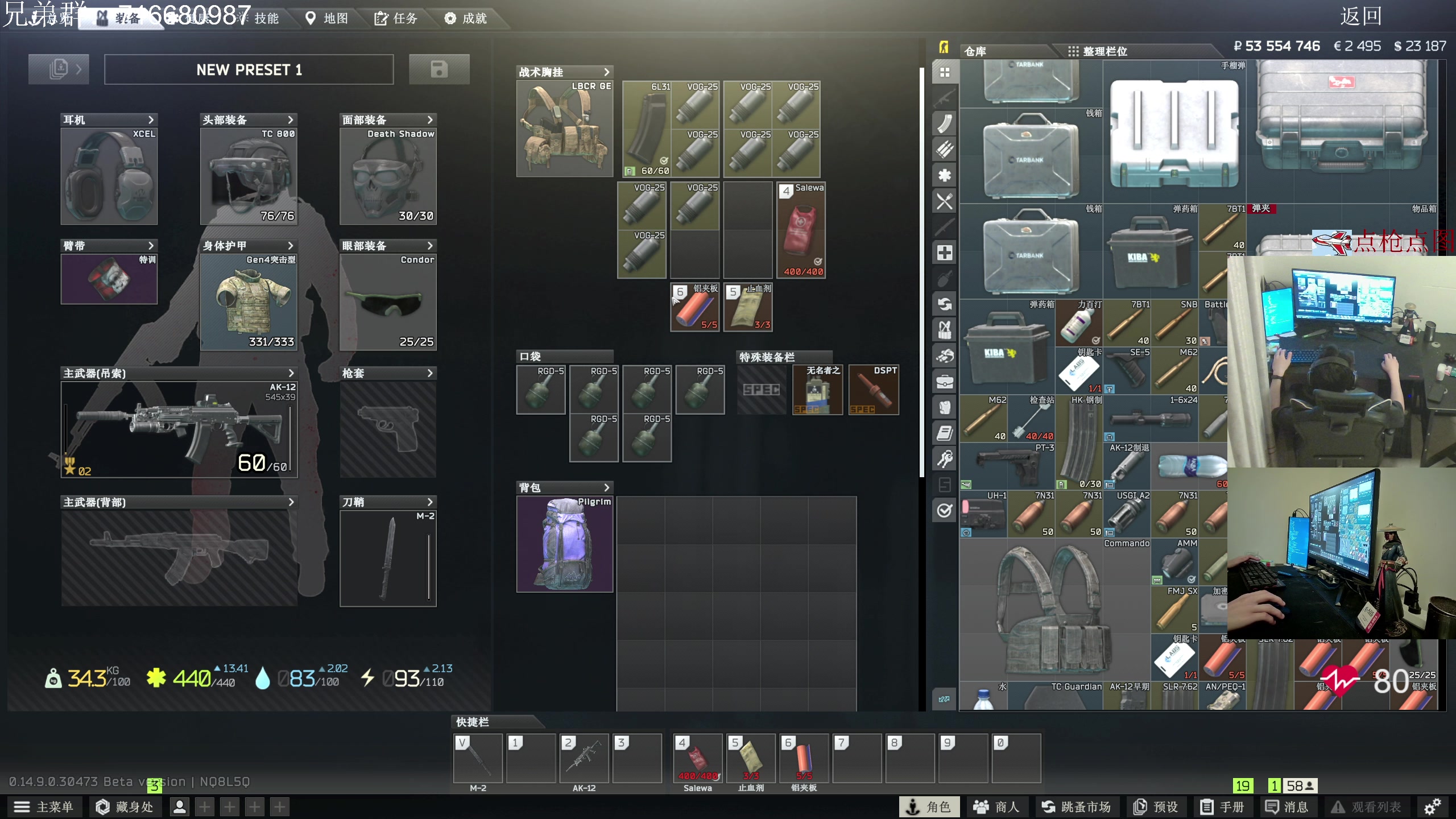This screenshot has width=1456, height=819.
Task: Click the NEW PRESET 1 name field
Action: [x=249, y=69]
